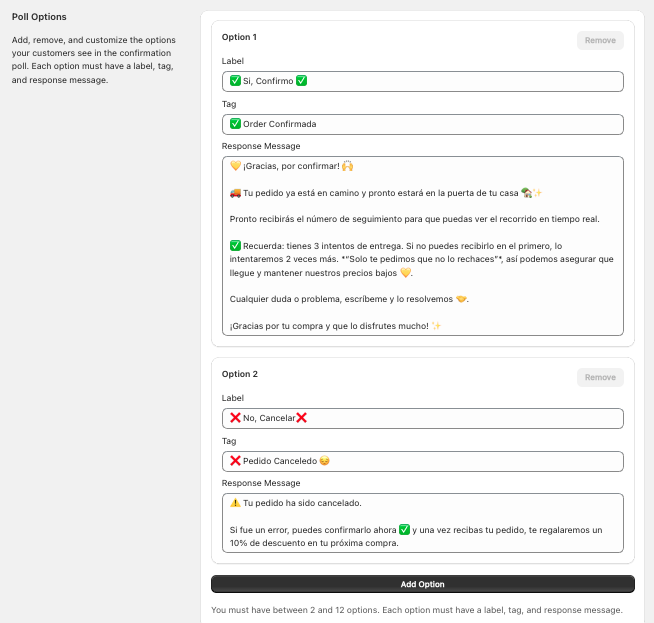The image size is (654, 623).
Task: Click the red X before 'Pedido Canceledo'
Action: point(235,461)
